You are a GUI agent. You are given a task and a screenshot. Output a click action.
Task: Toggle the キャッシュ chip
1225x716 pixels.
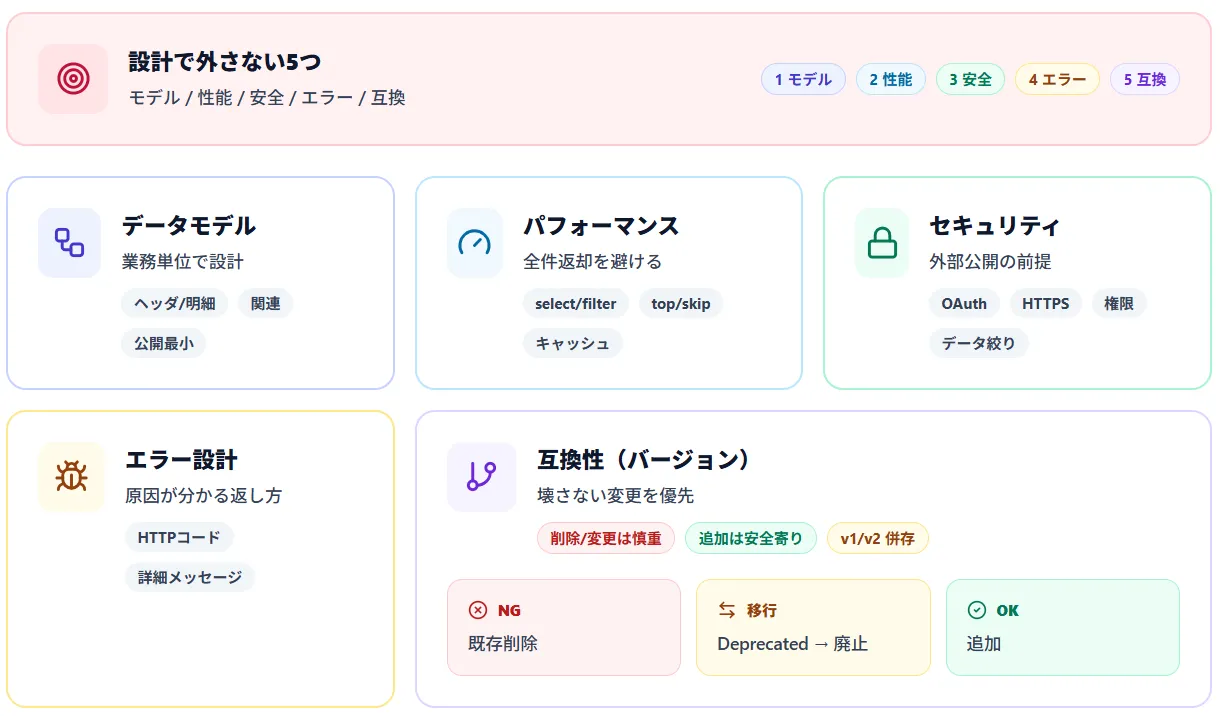[572, 343]
